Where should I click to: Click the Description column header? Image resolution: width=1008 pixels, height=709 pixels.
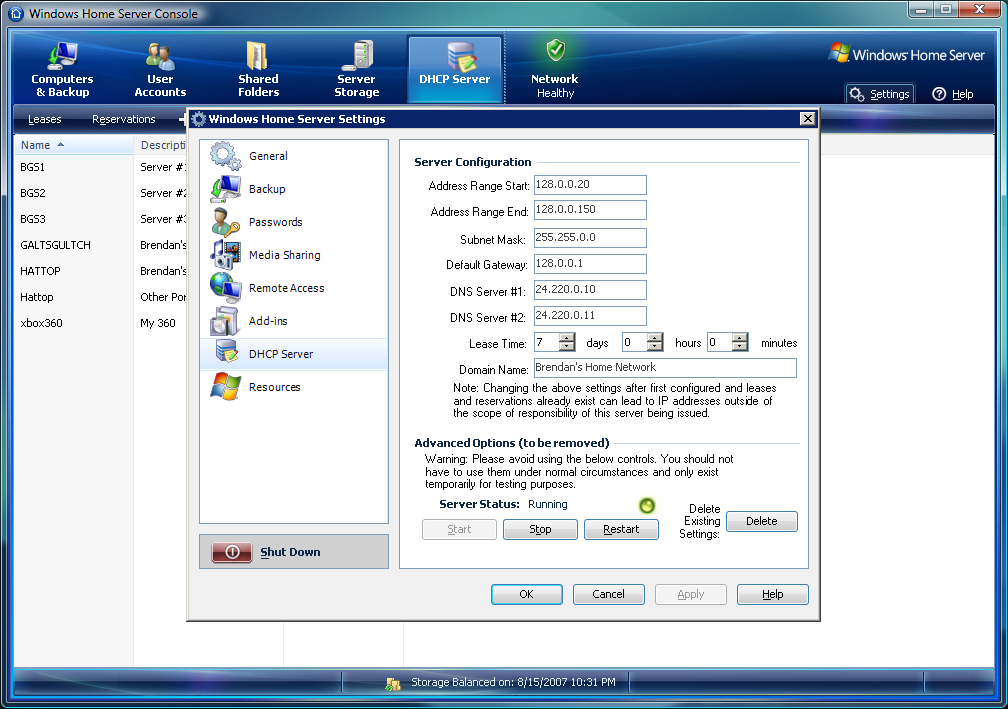(x=161, y=145)
